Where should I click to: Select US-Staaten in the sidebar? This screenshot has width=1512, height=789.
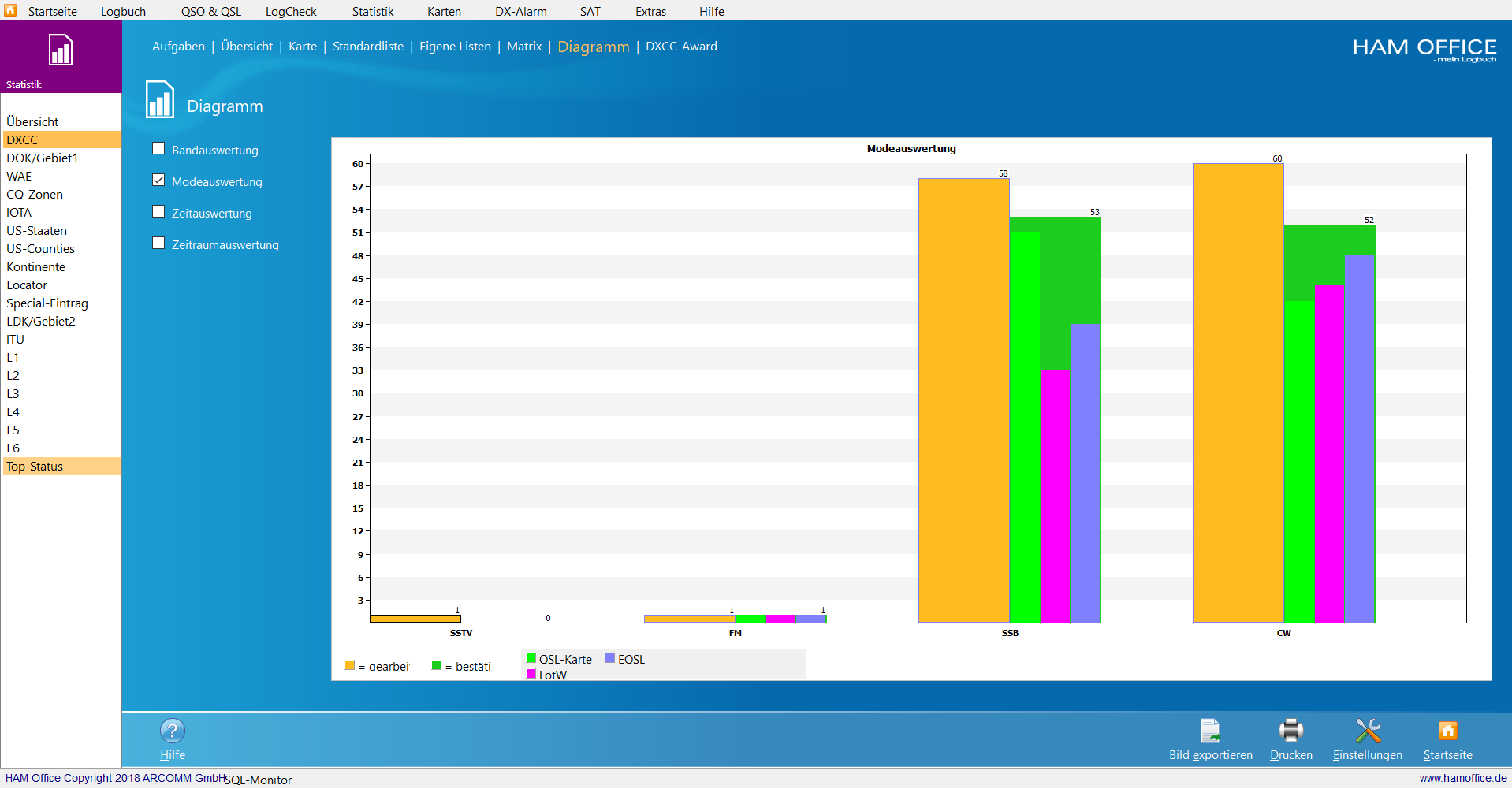click(61, 230)
